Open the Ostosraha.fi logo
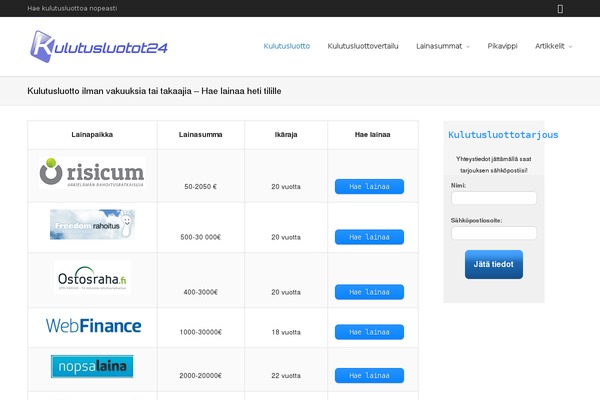Screen dimensions: 600x400 coord(92,278)
